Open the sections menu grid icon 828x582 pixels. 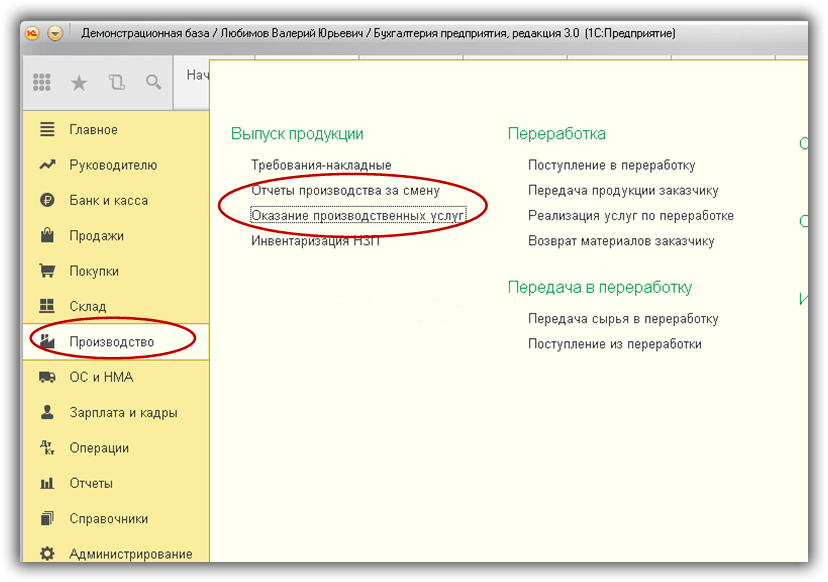tap(42, 82)
